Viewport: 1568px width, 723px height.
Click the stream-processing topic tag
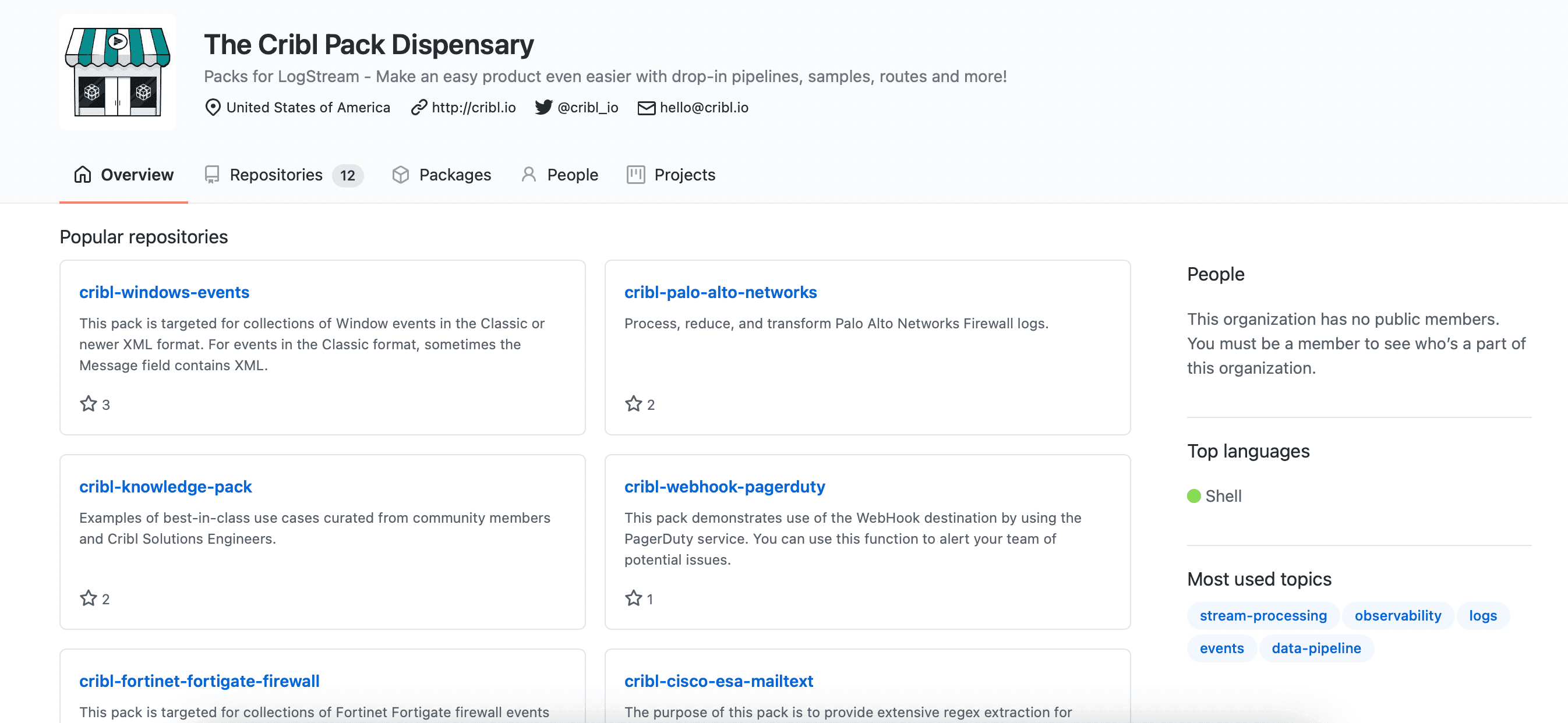tap(1263, 616)
